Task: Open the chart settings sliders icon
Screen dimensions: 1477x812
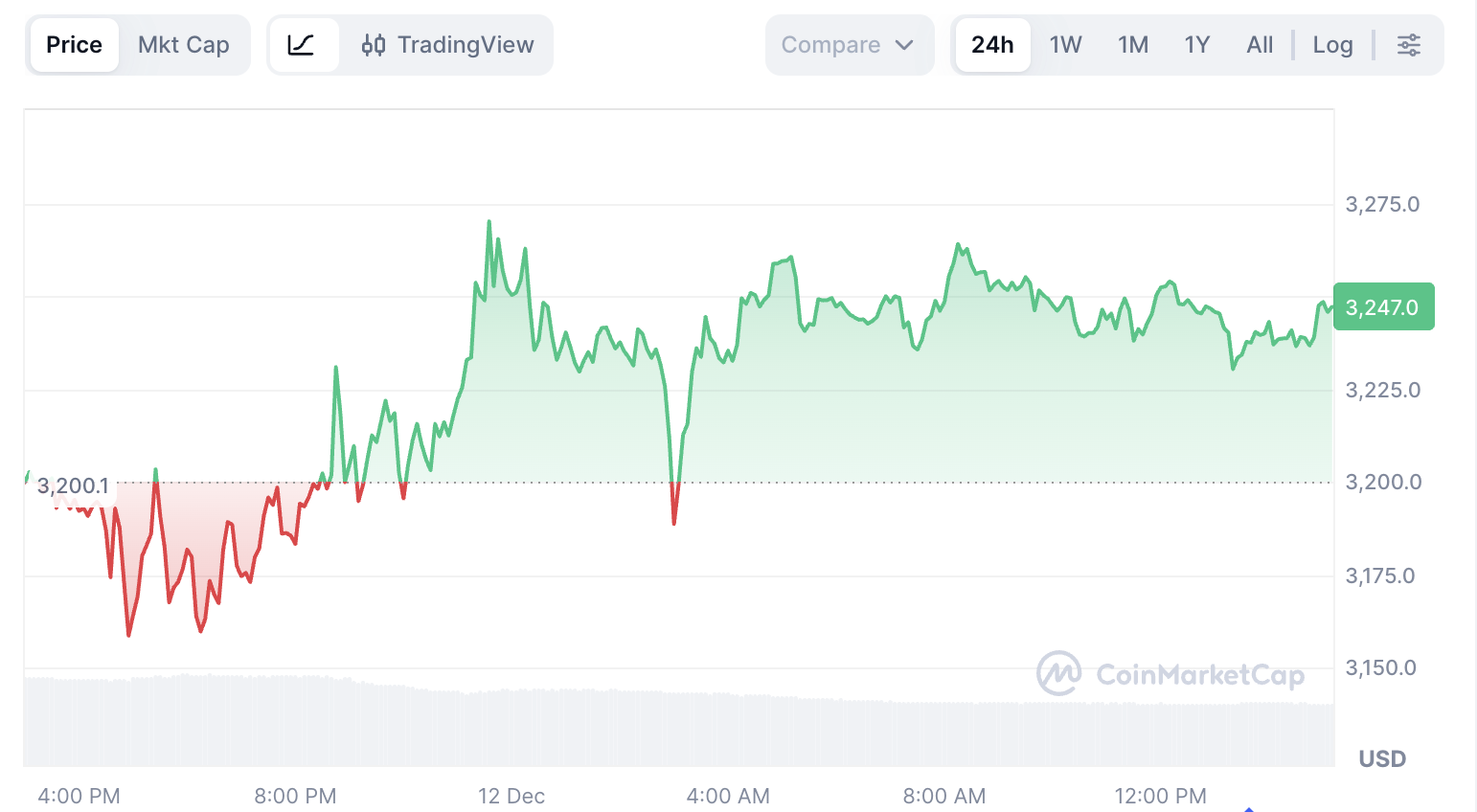Action: point(1408,45)
